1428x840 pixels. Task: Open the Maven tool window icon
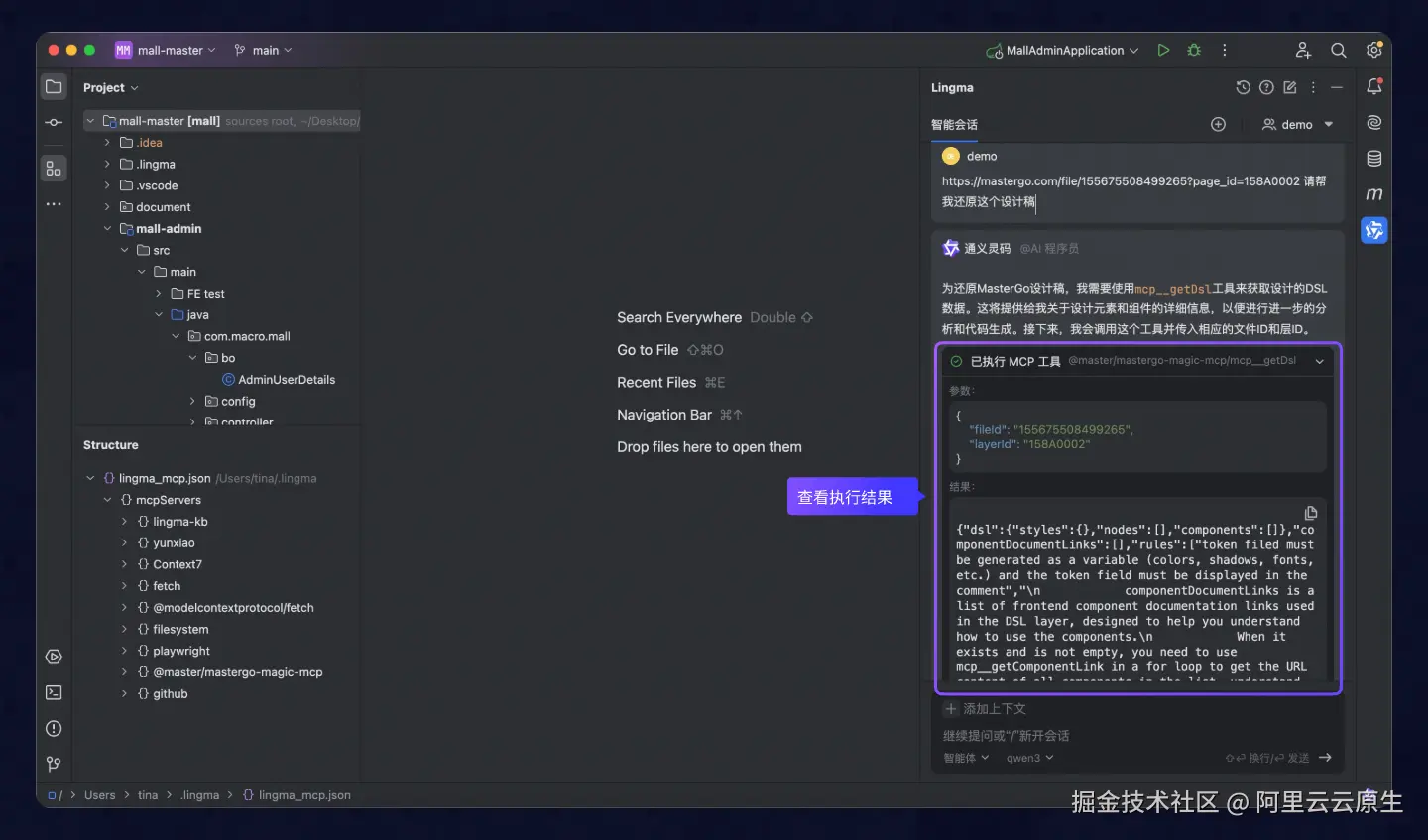click(1374, 194)
